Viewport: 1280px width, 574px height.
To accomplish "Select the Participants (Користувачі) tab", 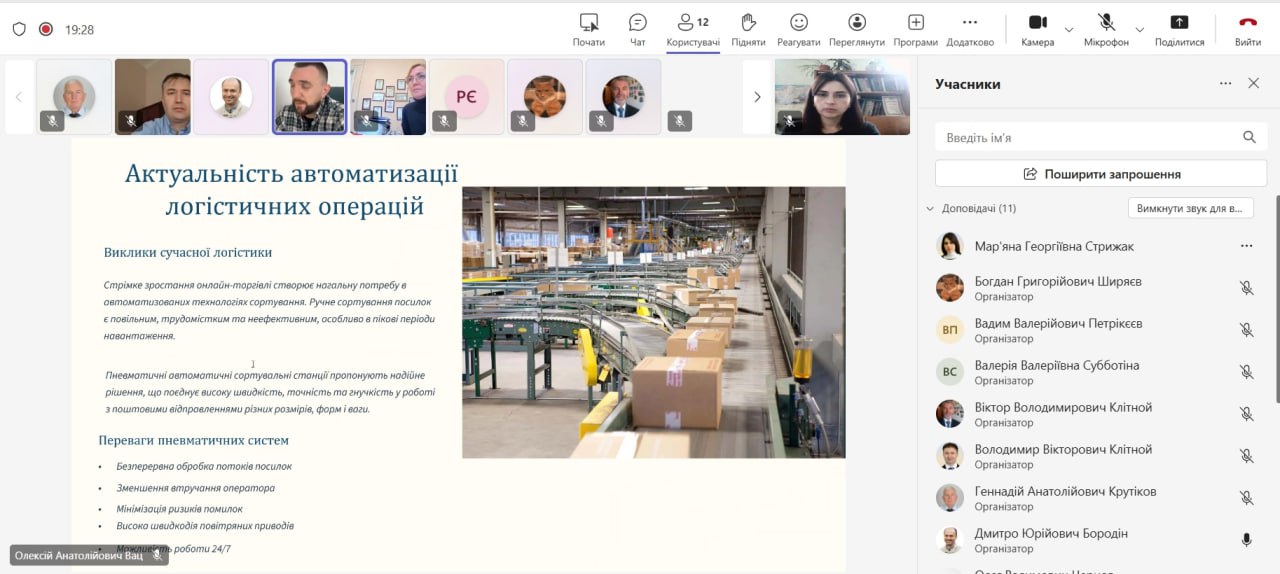I will point(693,29).
